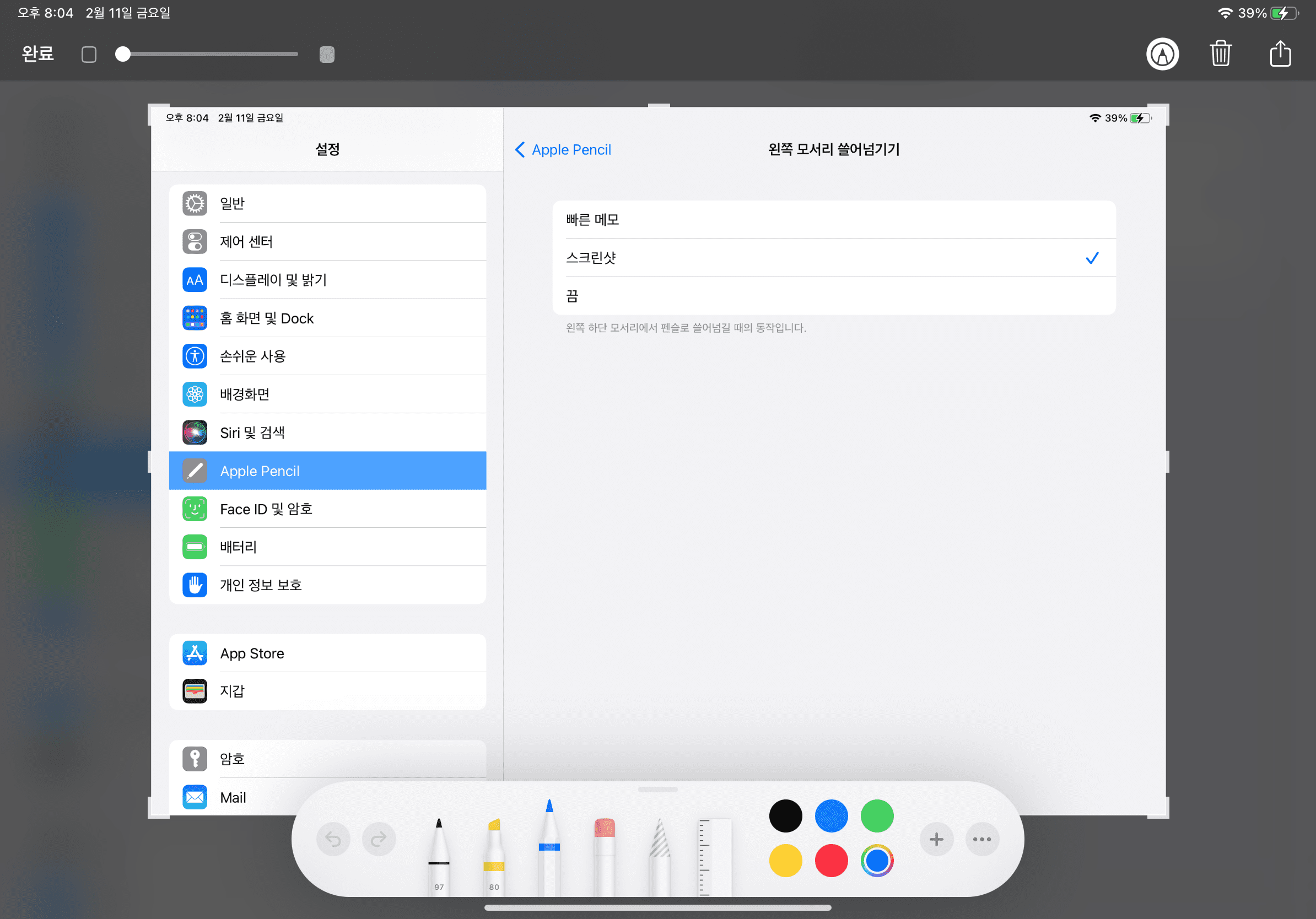Open the custom color picker ring
The image size is (1316, 919).
pos(876,861)
